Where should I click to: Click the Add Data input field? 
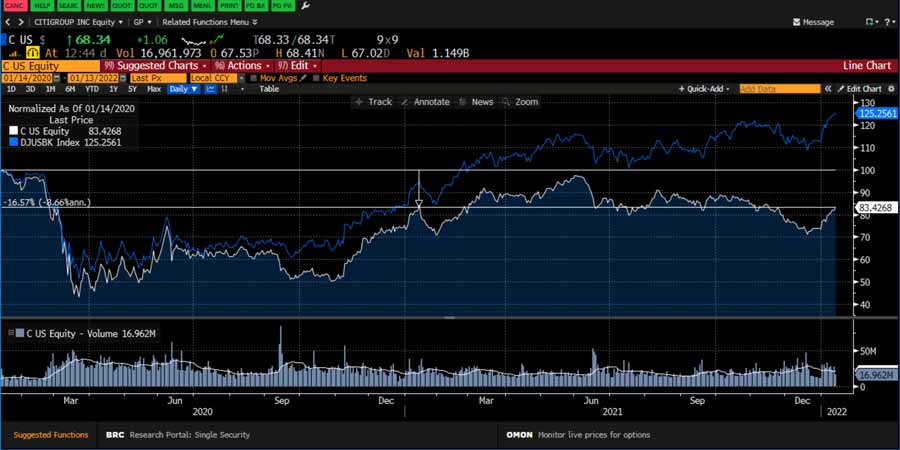pyautogui.click(x=779, y=89)
